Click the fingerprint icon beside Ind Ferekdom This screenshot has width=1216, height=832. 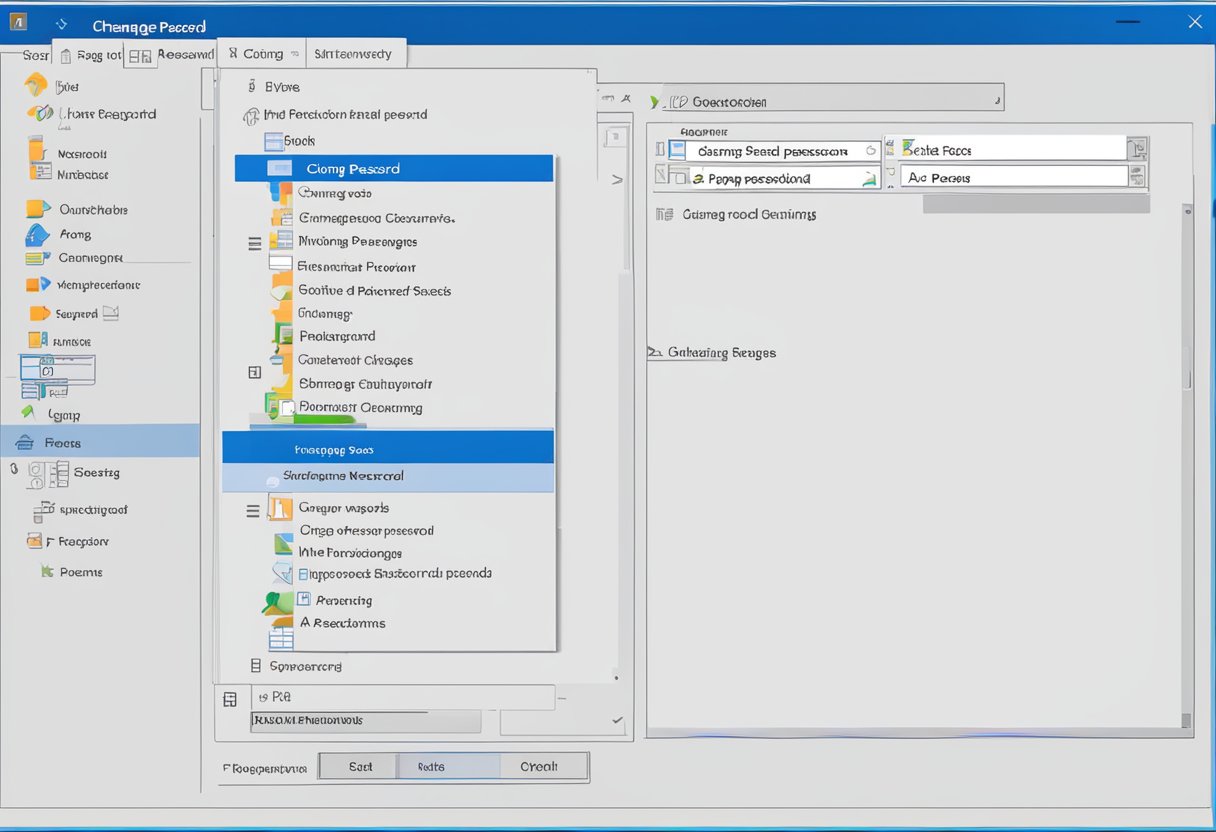(x=251, y=115)
